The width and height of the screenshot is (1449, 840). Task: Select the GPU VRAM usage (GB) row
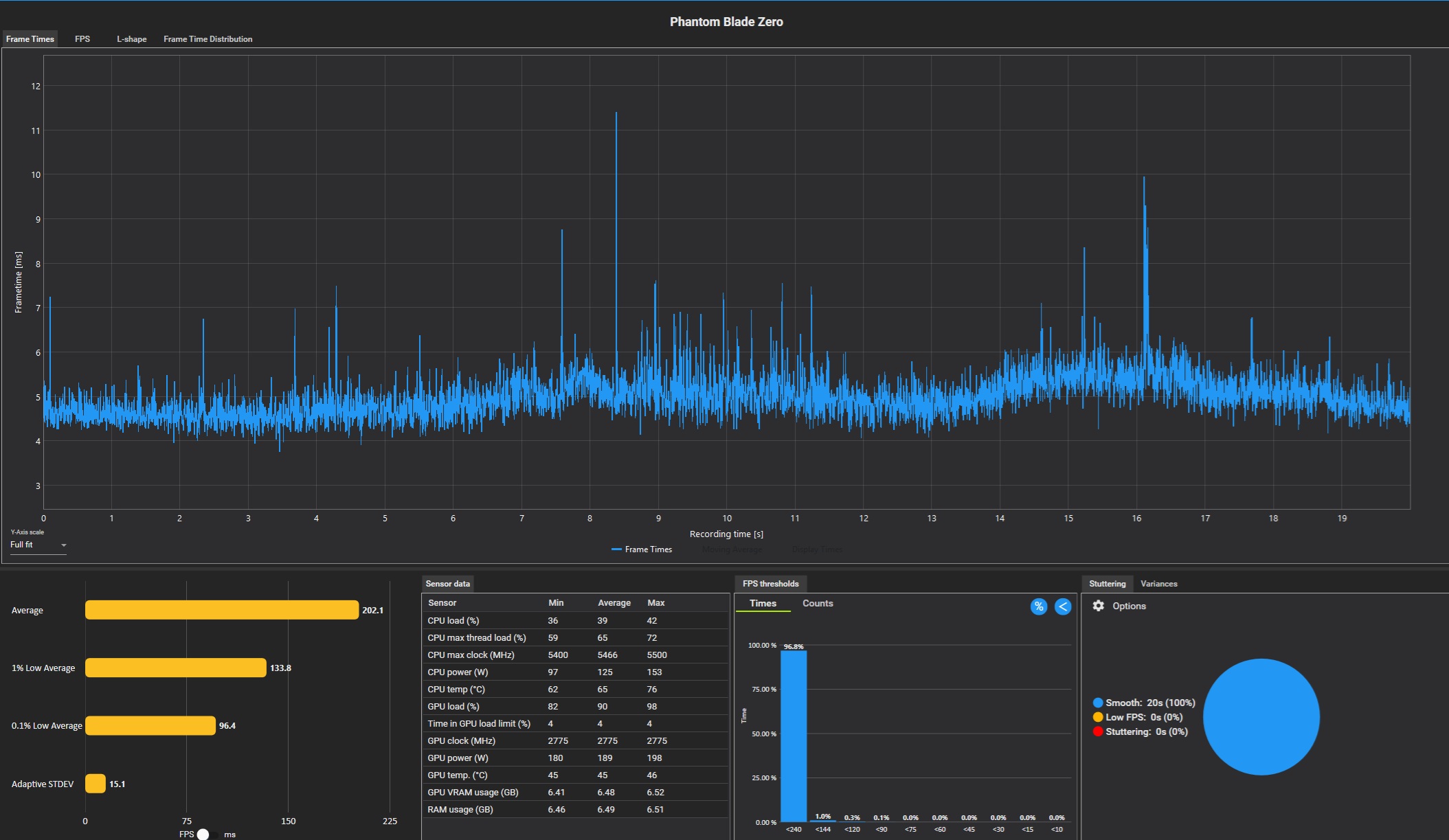(575, 792)
